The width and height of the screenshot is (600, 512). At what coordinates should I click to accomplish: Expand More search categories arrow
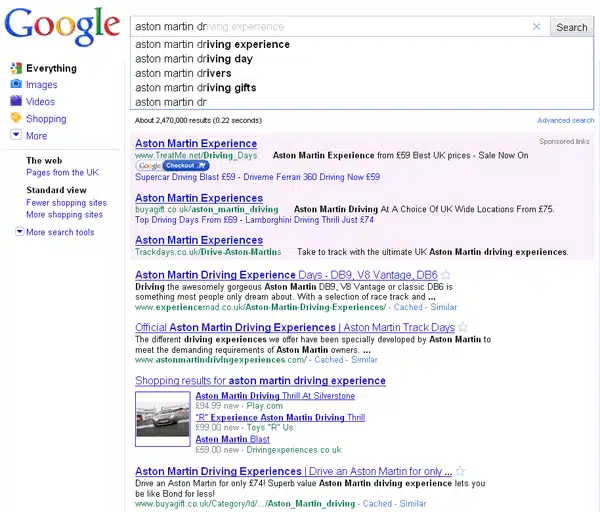pyautogui.click(x=16, y=135)
